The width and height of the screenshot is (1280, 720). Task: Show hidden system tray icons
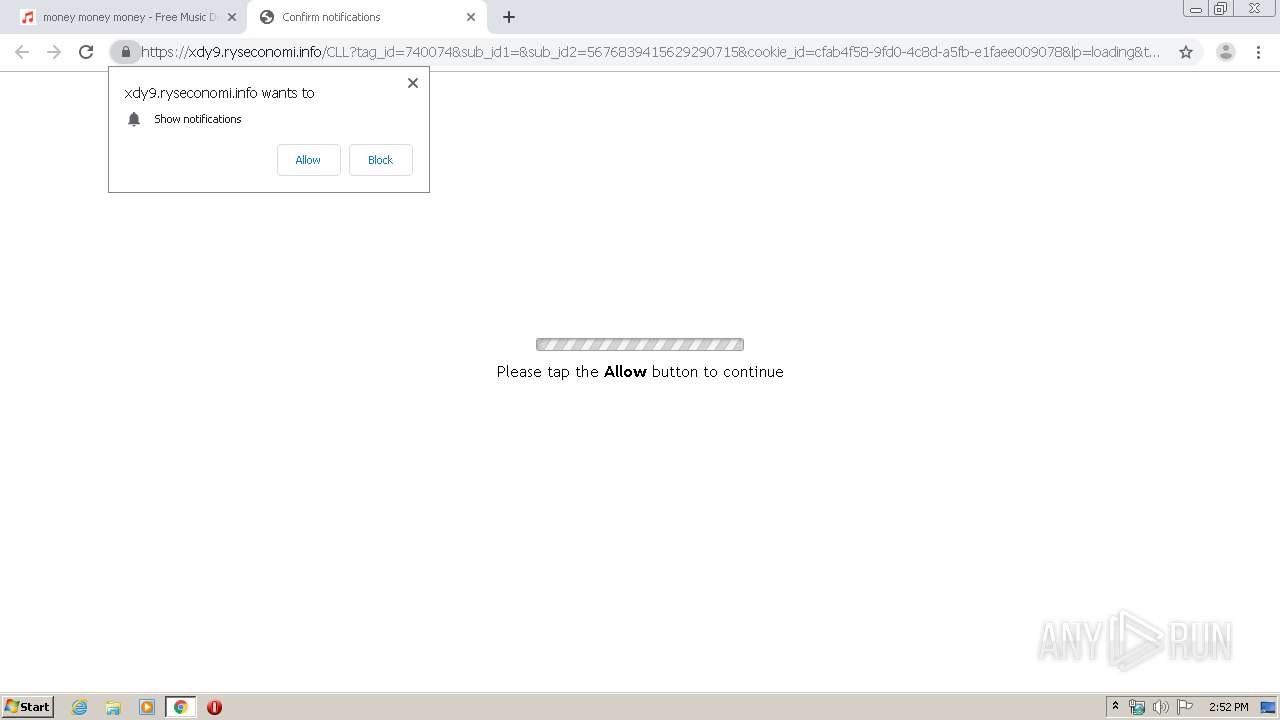(1115, 707)
